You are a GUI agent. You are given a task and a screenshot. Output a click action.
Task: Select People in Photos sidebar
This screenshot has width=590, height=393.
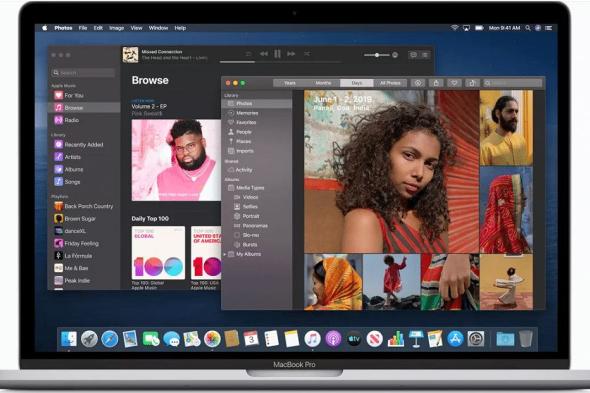257,132
